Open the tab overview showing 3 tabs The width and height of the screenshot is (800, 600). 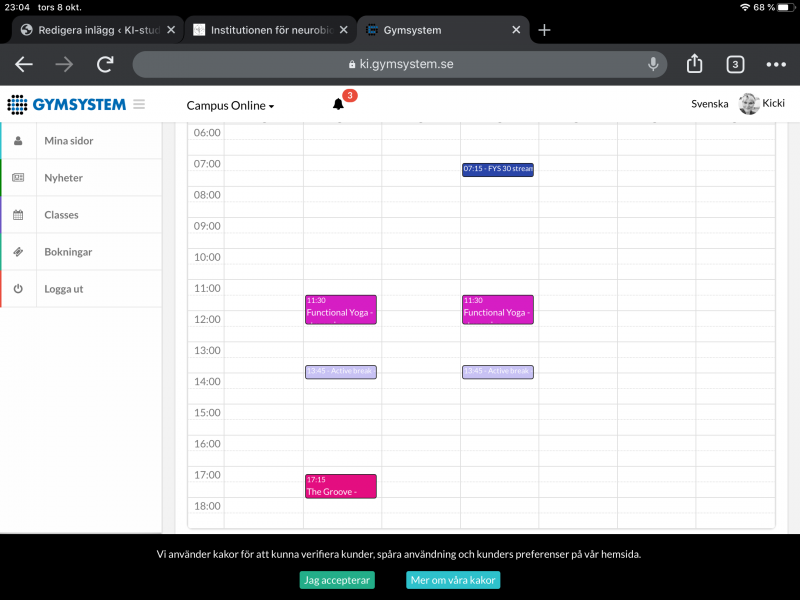coord(735,64)
